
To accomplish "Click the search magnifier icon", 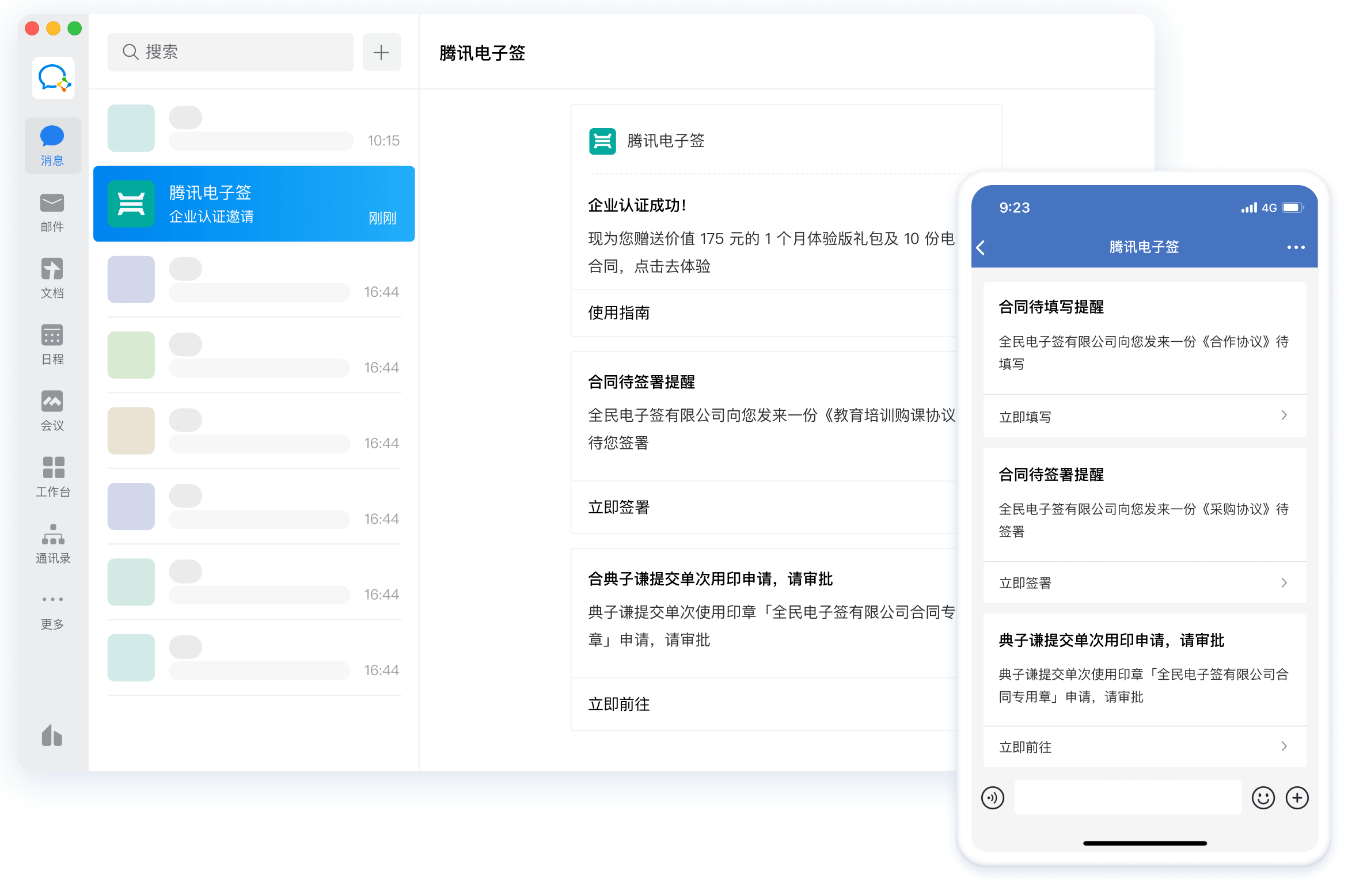I will pos(130,52).
